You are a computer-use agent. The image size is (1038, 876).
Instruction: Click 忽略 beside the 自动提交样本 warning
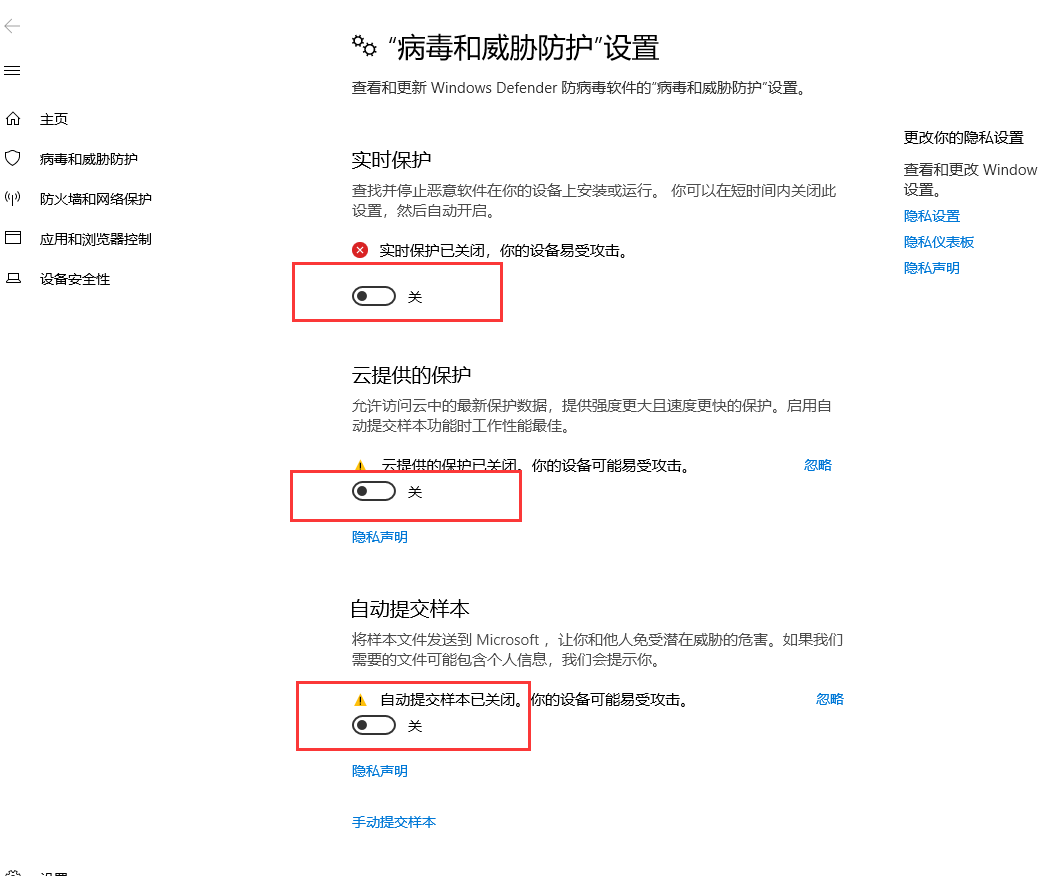coord(829,699)
